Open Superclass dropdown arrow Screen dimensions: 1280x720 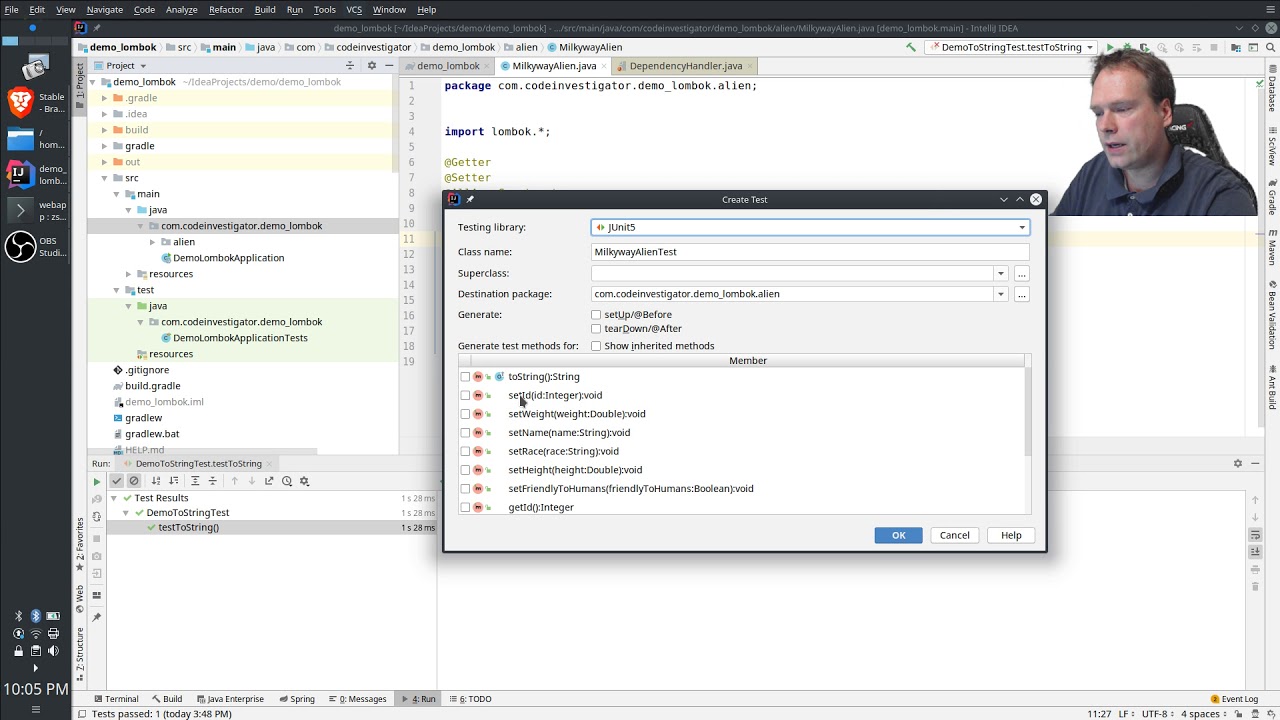1000,273
